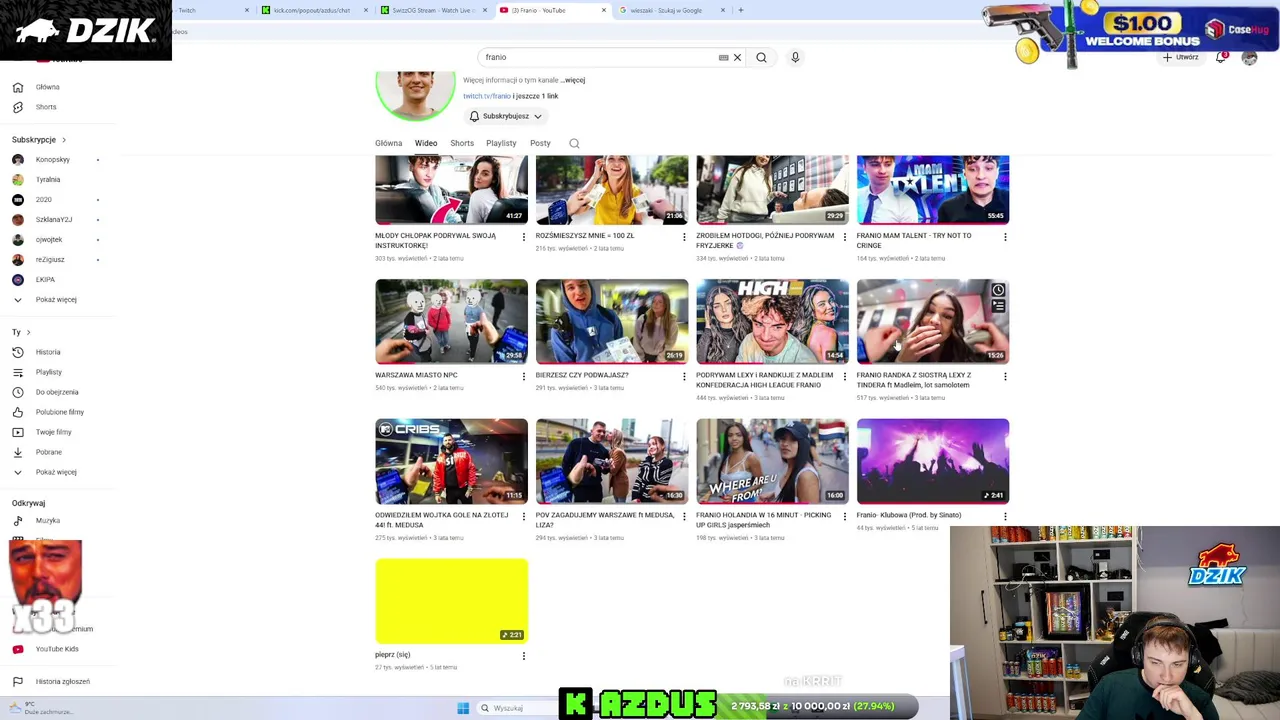This screenshot has width=1280, height=720.
Task: Add FRANIO RANDKA video to watch later
Action: (x=998, y=290)
